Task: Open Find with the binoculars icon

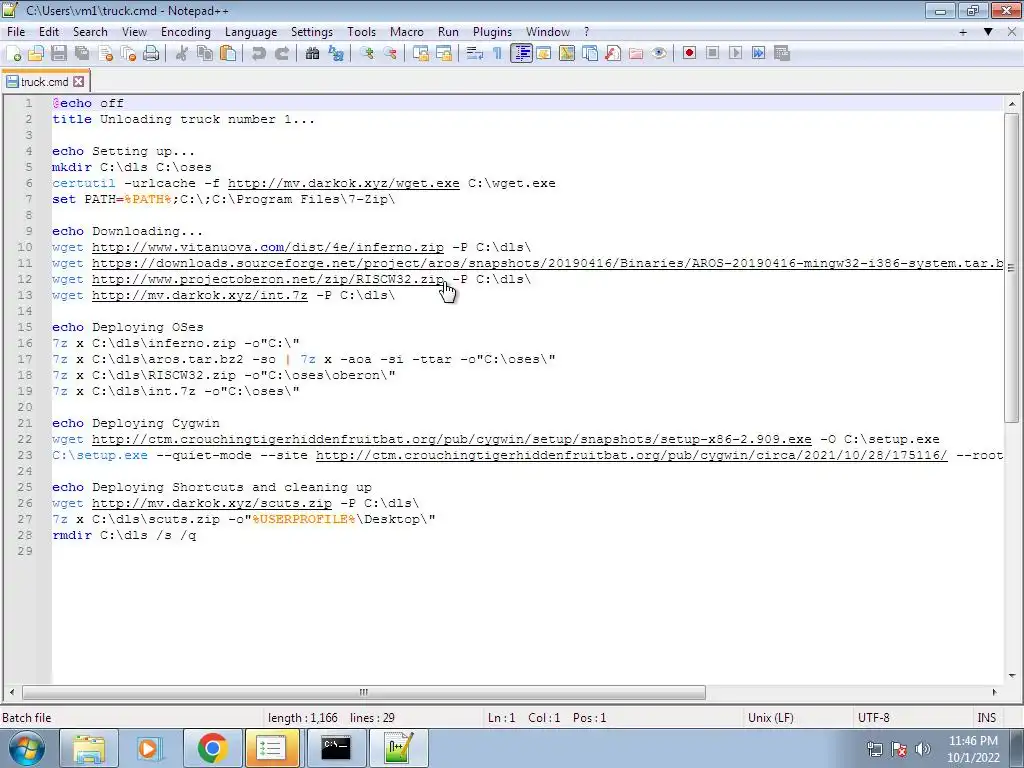Action: click(312, 54)
